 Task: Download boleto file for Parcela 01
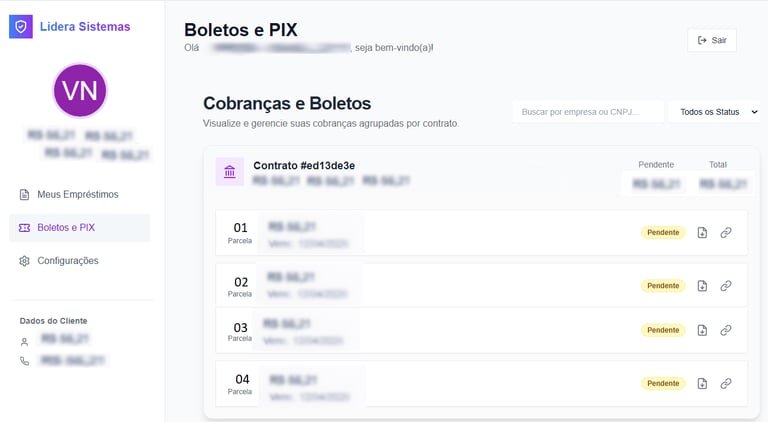tap(702, 232)
